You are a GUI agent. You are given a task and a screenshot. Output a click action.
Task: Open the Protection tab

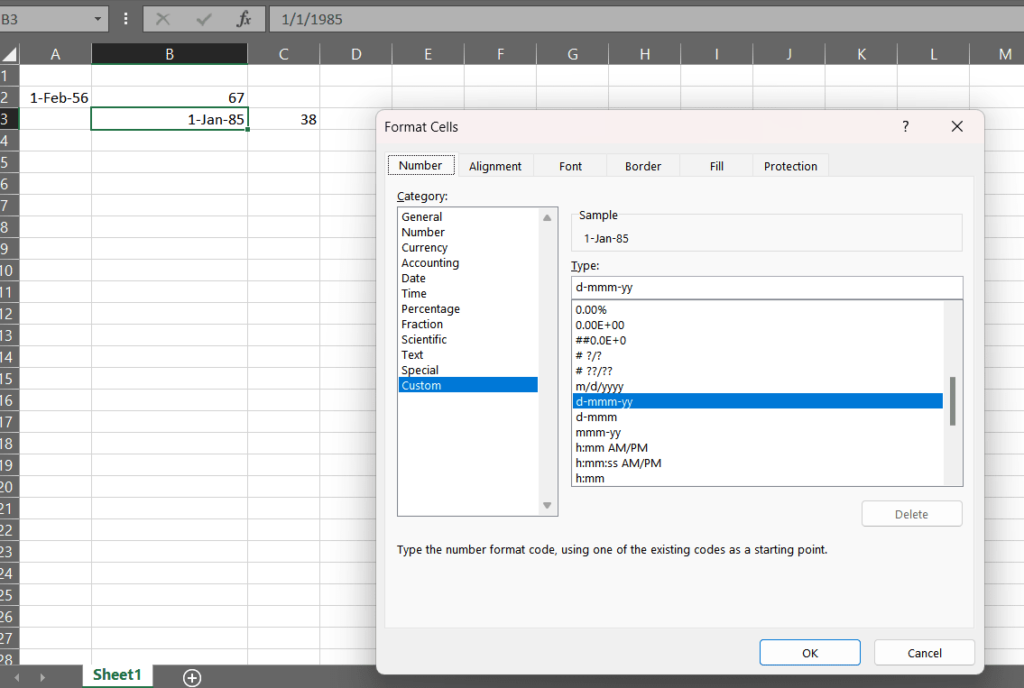click(790, 166)
